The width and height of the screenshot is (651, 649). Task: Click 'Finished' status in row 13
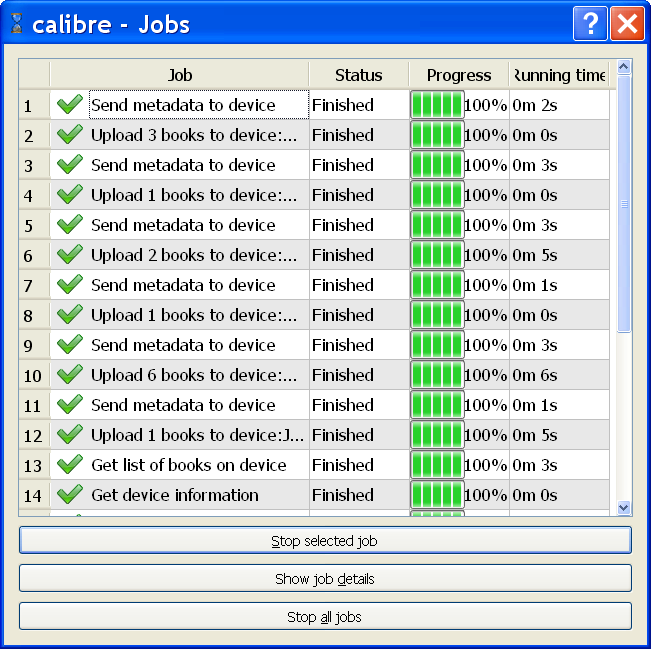tap(343, 465)
